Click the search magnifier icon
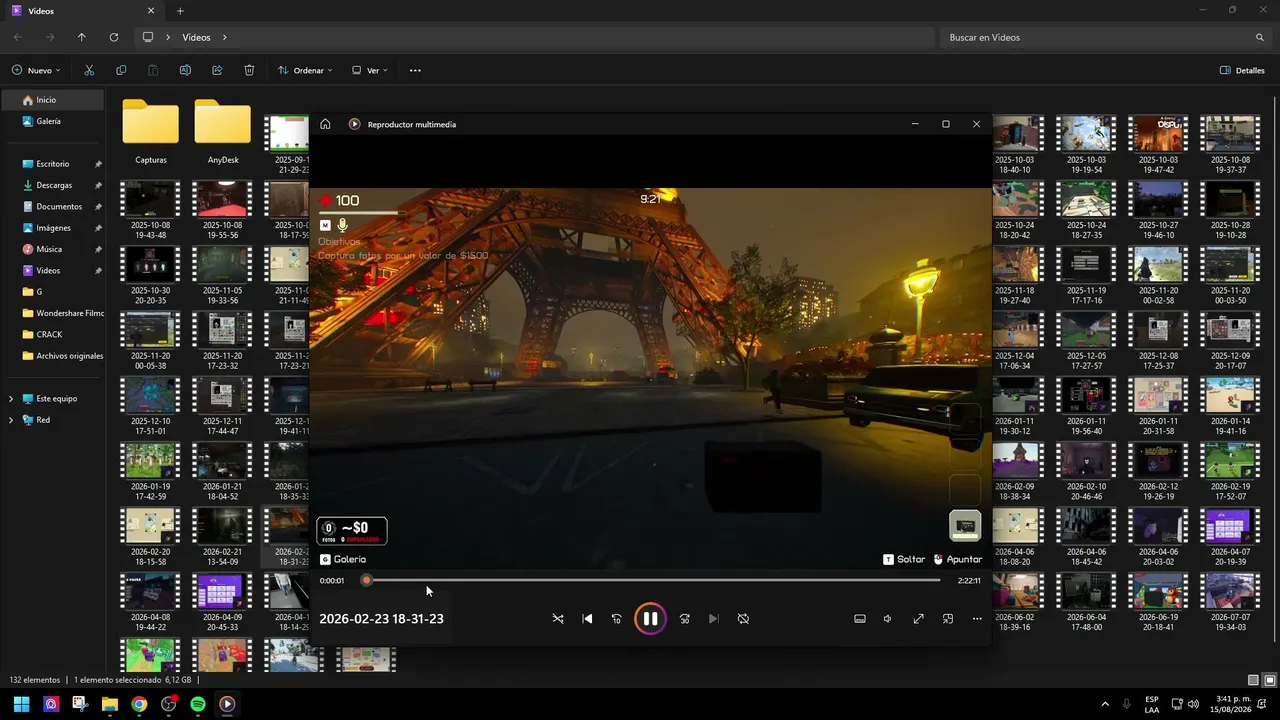The height and width of the screenshot is (720, 1280). point(1260,37)
